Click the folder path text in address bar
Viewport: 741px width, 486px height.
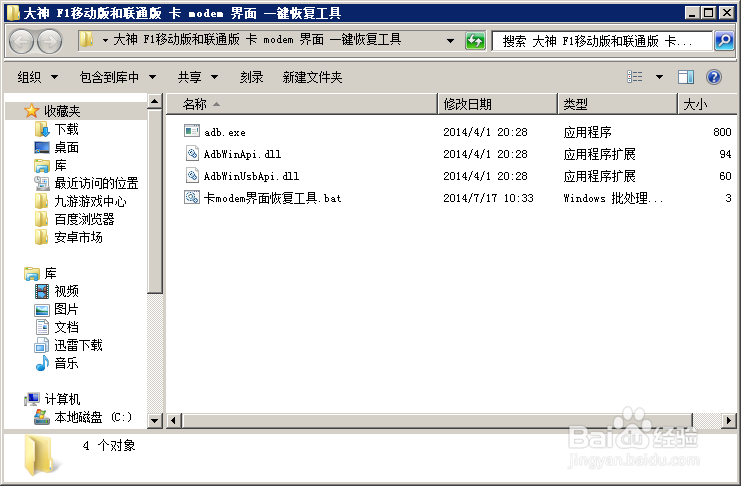pos(257,40)
